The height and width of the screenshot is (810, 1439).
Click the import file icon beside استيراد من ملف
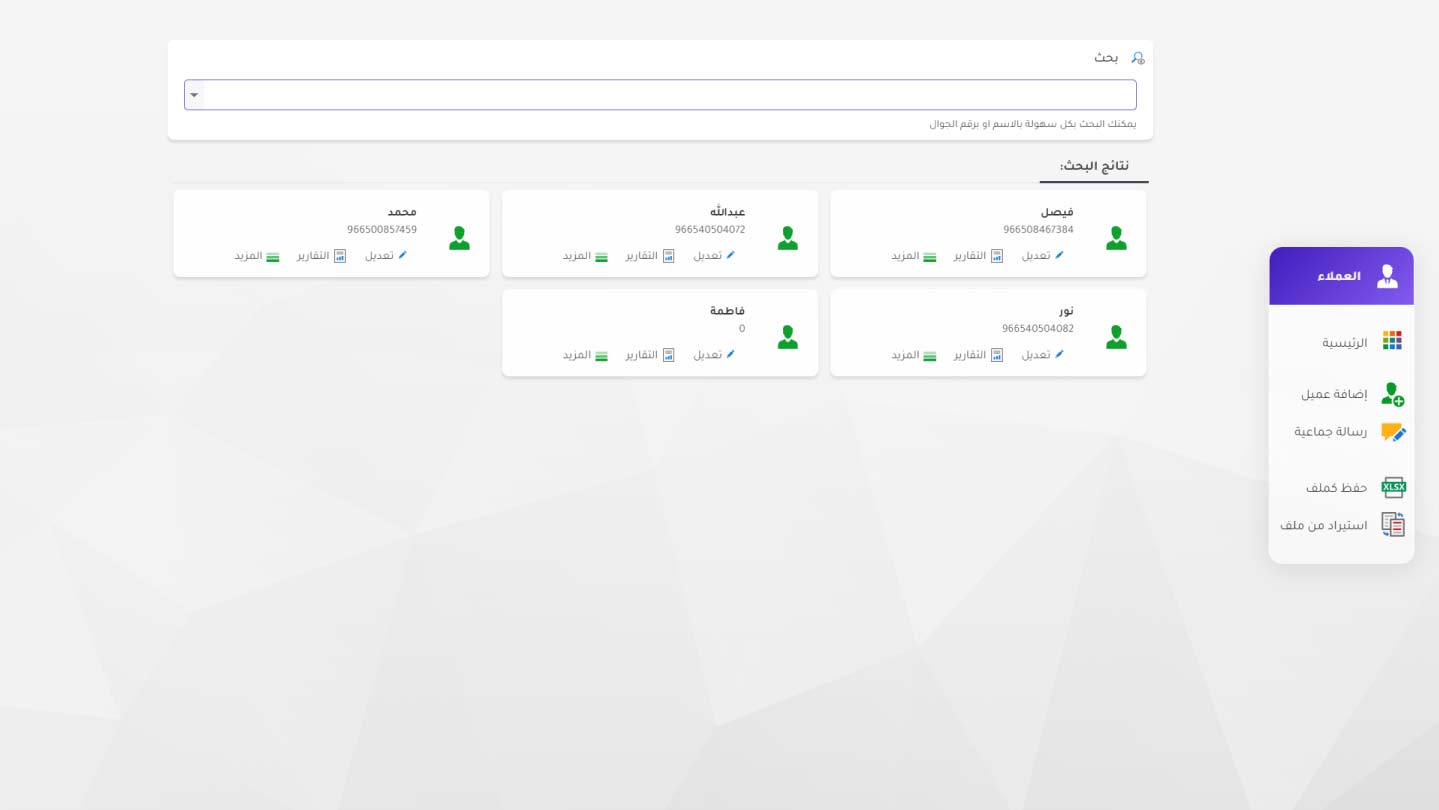coord(1394,524)
